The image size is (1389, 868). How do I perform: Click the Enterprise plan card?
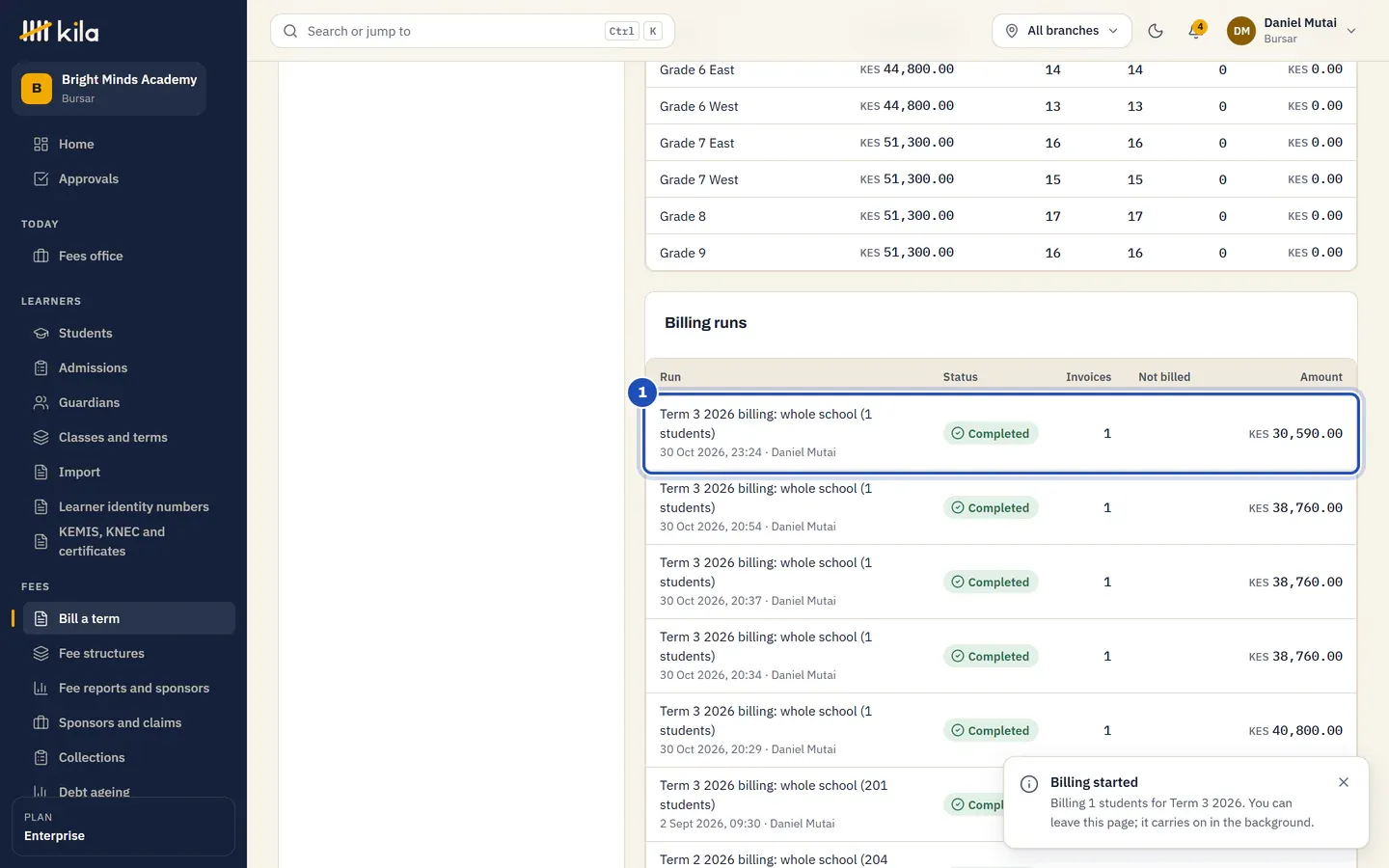[123, 827]
